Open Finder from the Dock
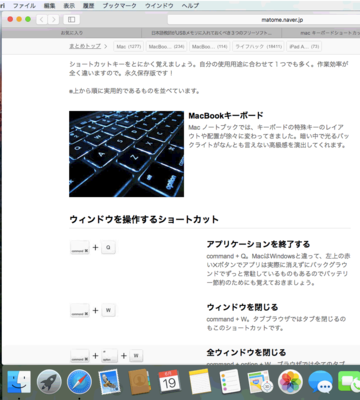 pos(19,382)
